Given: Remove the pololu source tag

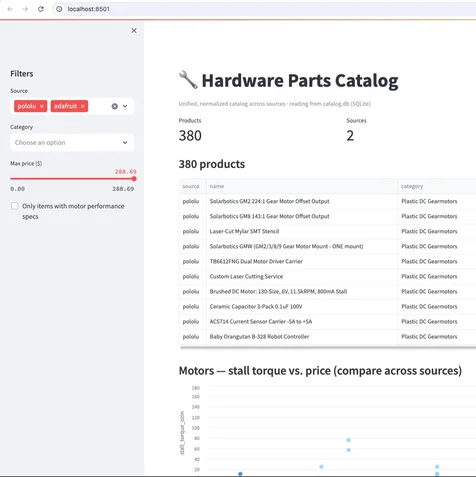Looking at the screenshot, I should pos(42,106).
